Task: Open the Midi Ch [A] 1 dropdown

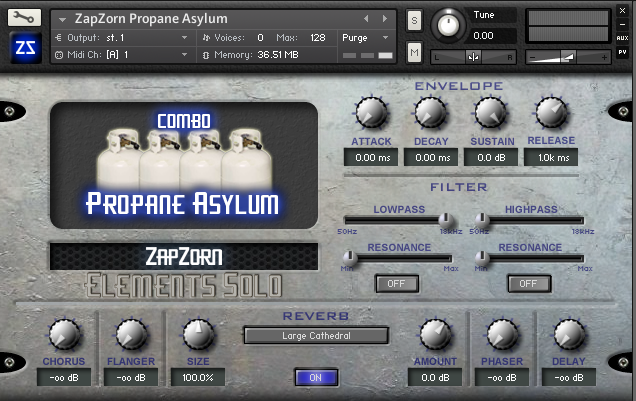Action: click(x=121, y=55)
